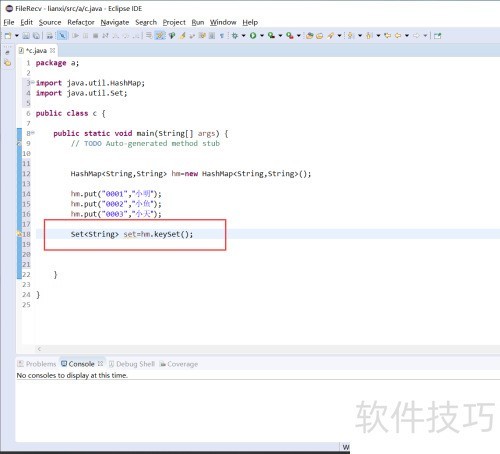This screenshot has height=454, width=500.
Task: Click the 'import java.util.HashMap;' line
Action: pos(90,83)
